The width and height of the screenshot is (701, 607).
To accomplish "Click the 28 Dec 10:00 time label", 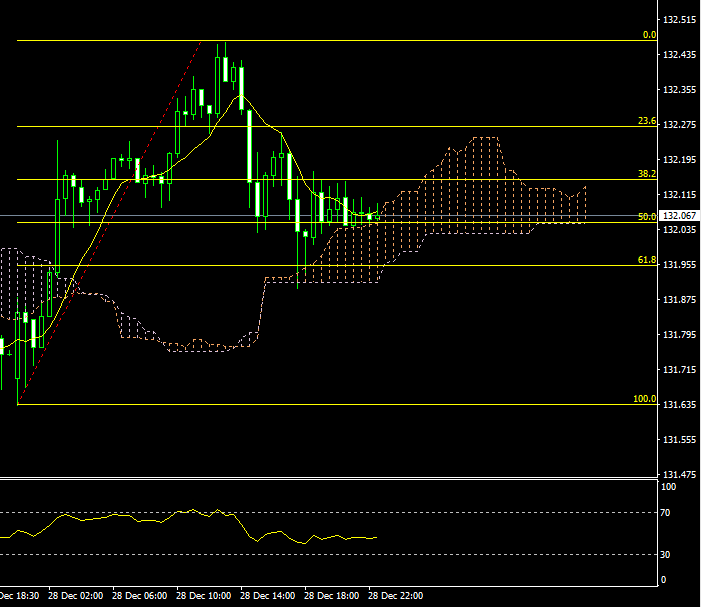I will pos(203,596).
